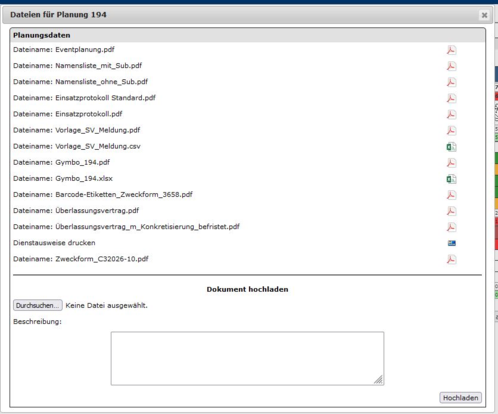The image size is (498, 414).
Task: Open the Zweckform_C32026-10.pdf PDF icon
Action: (x=451, y=259)
